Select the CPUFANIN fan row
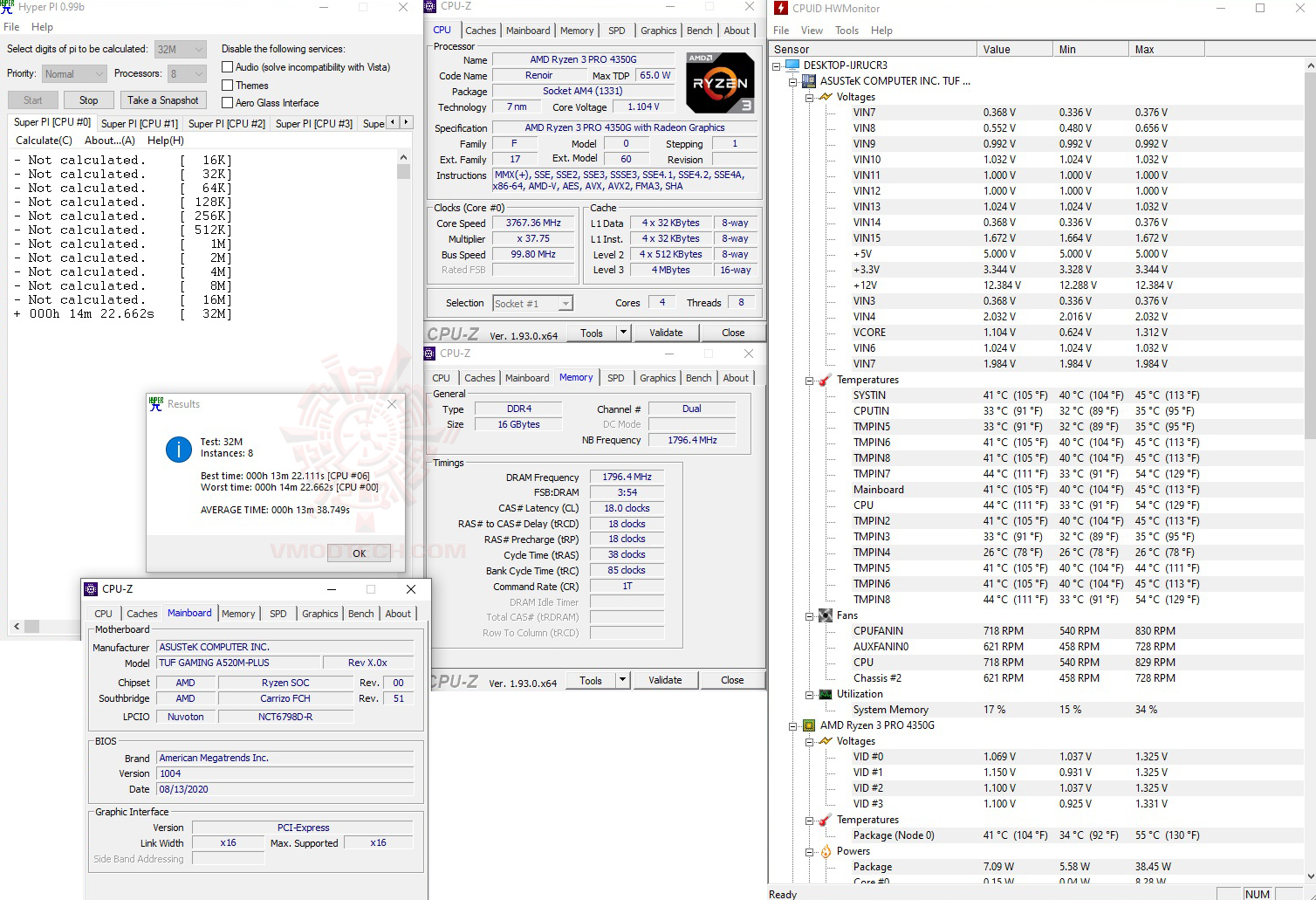Viewport: 1316px width, 900px height. click(1035, 631)
